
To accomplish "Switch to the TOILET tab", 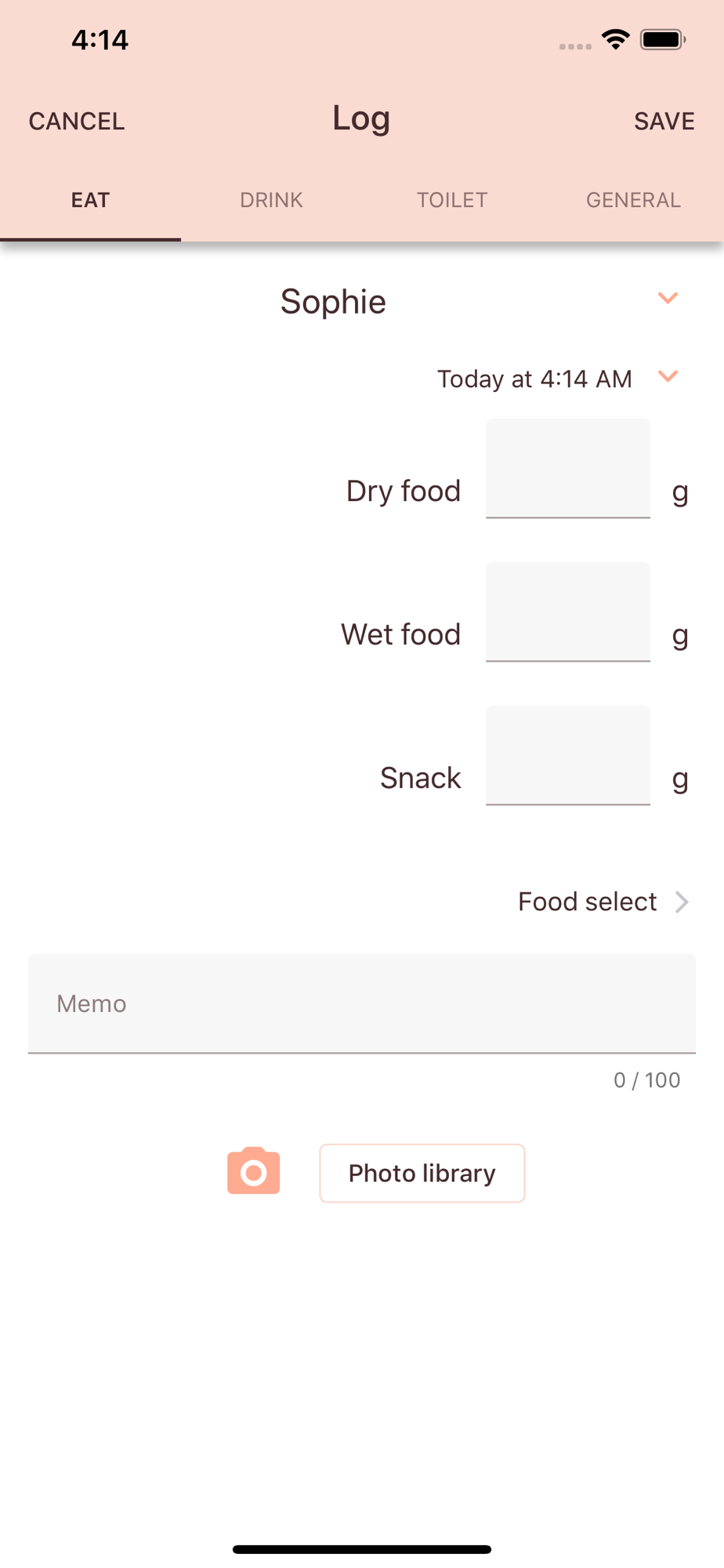I will tap(452, 200).
